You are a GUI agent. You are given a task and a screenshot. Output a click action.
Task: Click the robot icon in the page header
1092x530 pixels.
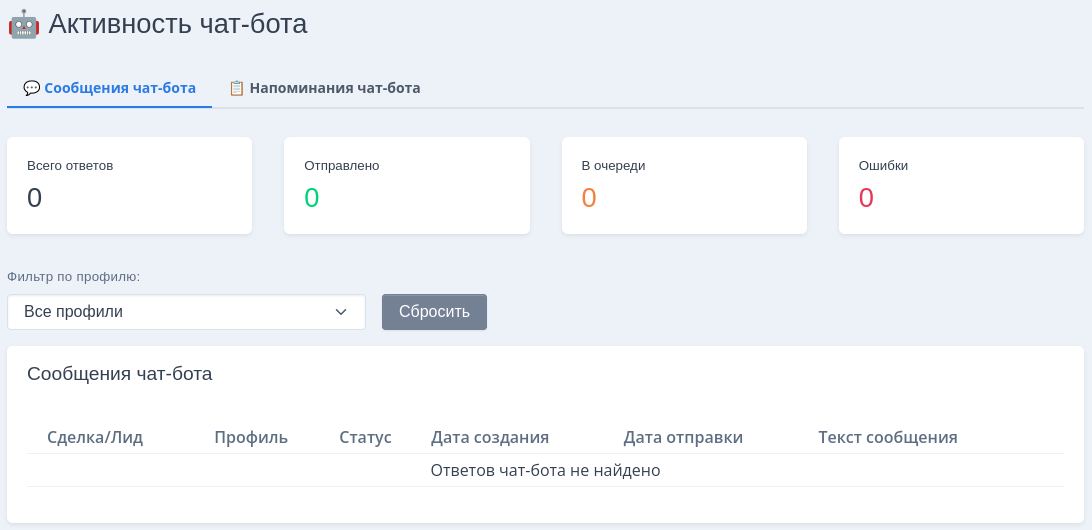pyautogui.click(x=23, y=24)
